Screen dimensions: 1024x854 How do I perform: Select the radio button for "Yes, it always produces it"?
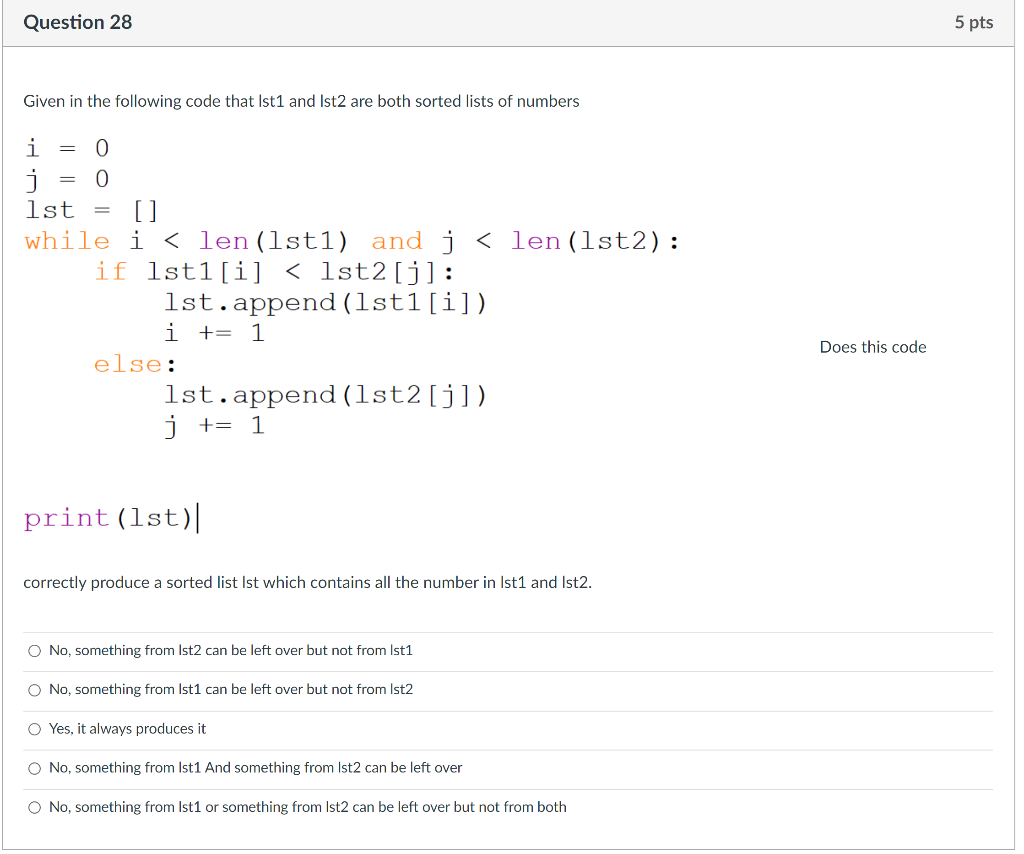pyautogui.click(x=34, y=729)
